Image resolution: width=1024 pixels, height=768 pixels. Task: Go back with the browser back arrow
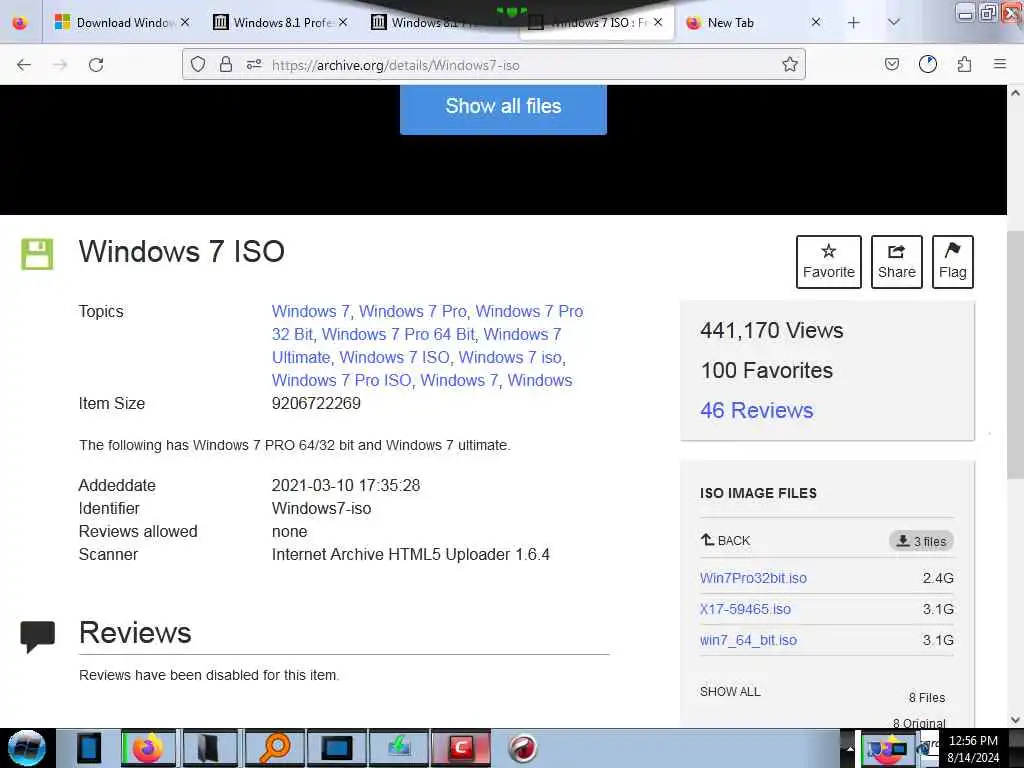tap(24, 65)
